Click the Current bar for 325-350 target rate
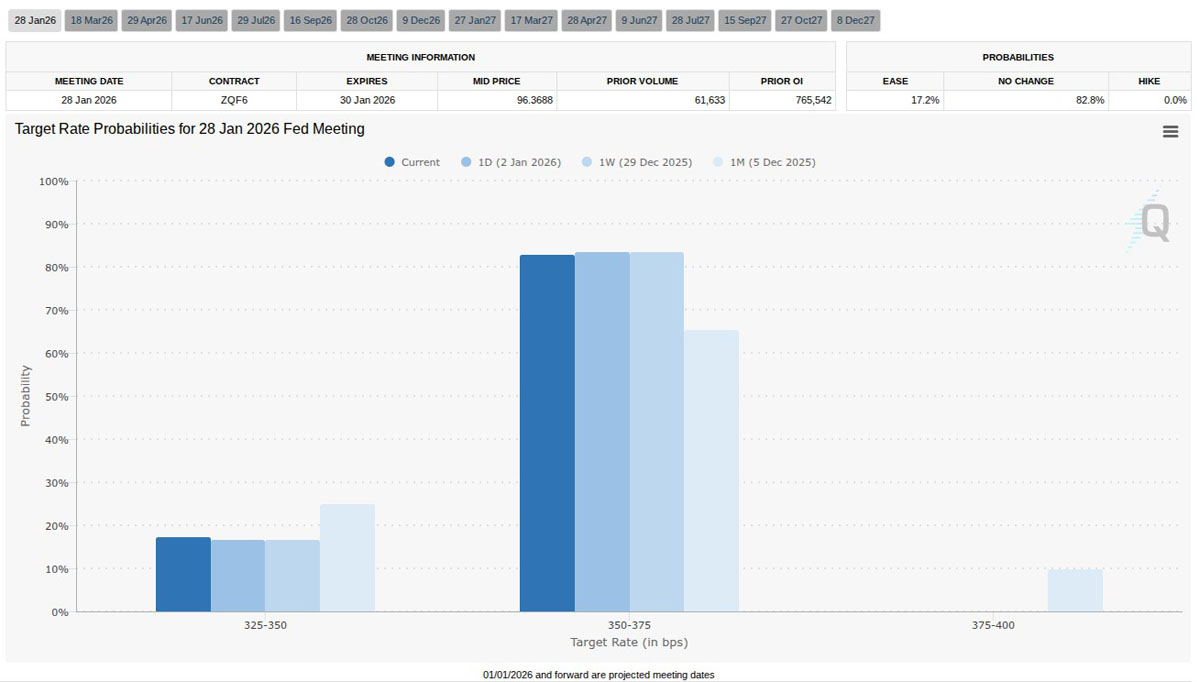This screenshot has width=1200, height=682. pyautogui.click(x=183, y=574)
